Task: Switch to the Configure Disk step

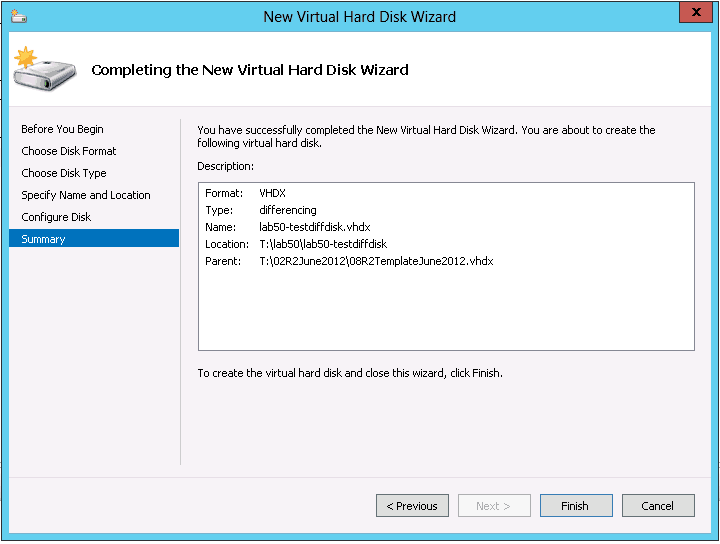Action: pyautogui.click(x=56, y=217)
